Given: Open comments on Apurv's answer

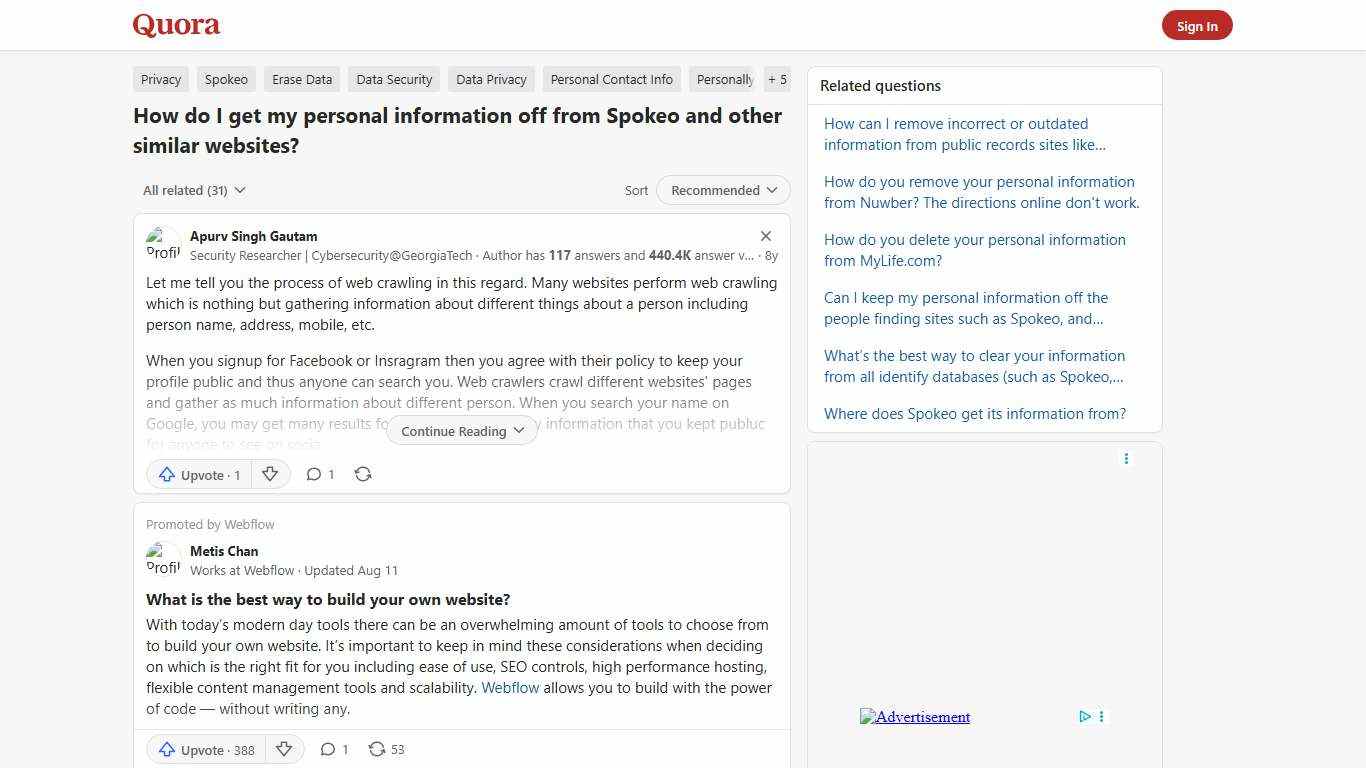Looking at the screenshot, I should click(x=319, y=474).
